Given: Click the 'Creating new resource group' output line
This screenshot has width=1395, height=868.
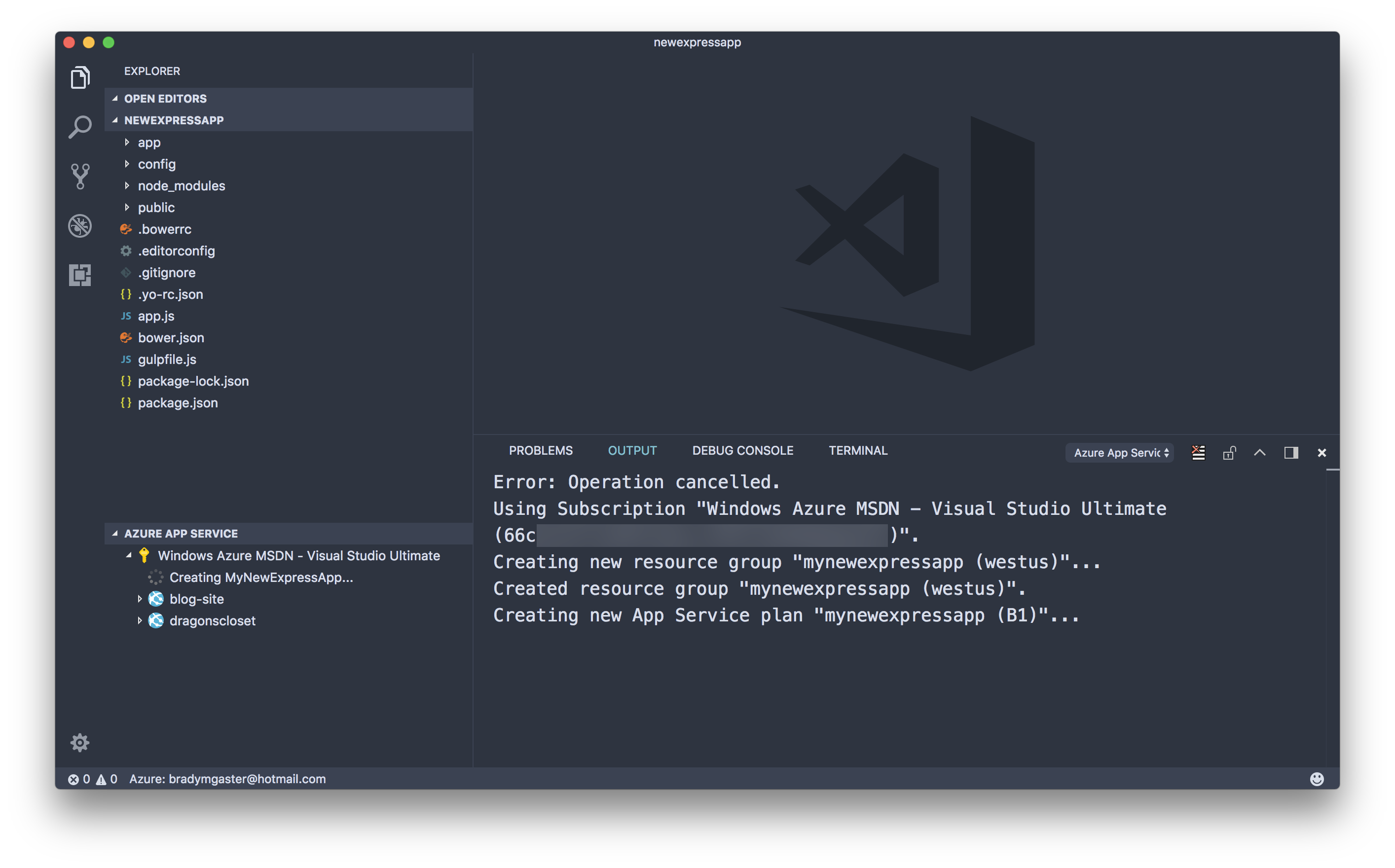Looking at the screenshot, I should [797, 562].
